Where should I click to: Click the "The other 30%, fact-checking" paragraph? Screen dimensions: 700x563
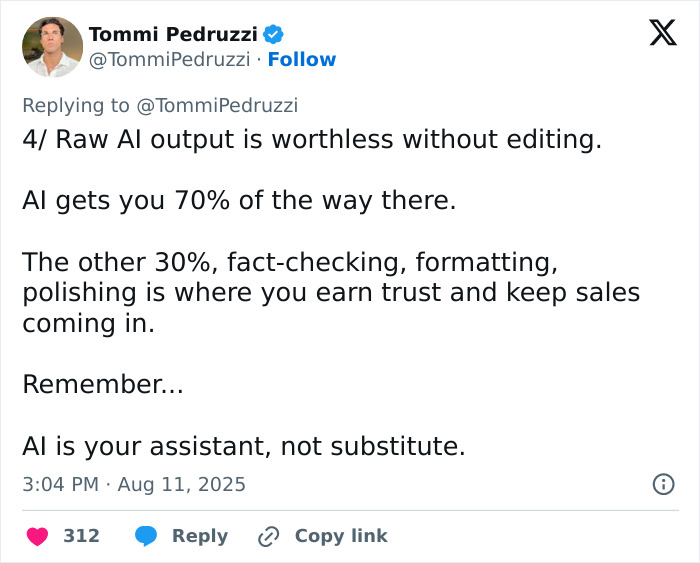pyautogui.click(x=330, y=293)
